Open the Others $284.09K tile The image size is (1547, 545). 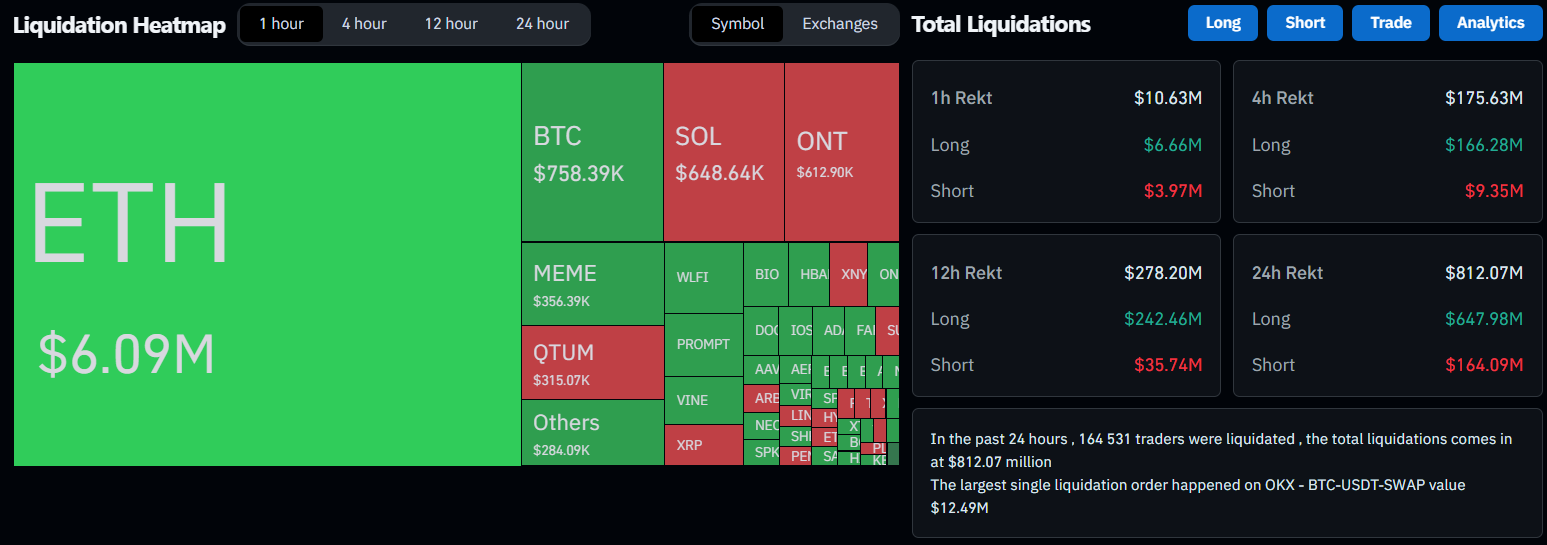pyautogui.click(x=592, y=433)
